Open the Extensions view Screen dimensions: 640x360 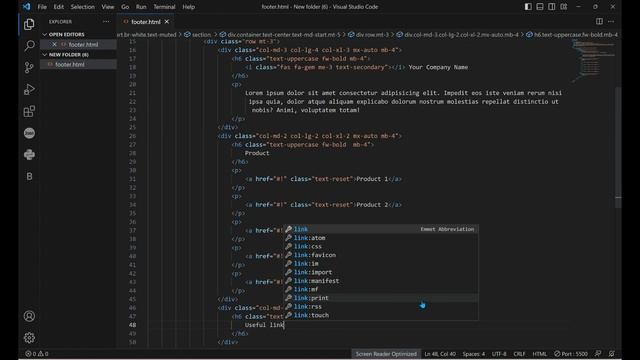click(x=29, y=111)
